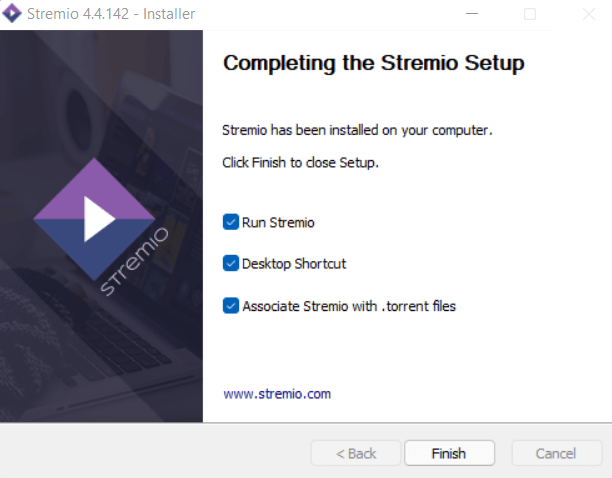
Task: Click the "Click Finish to close Setup" text
Action: [300, 162]
